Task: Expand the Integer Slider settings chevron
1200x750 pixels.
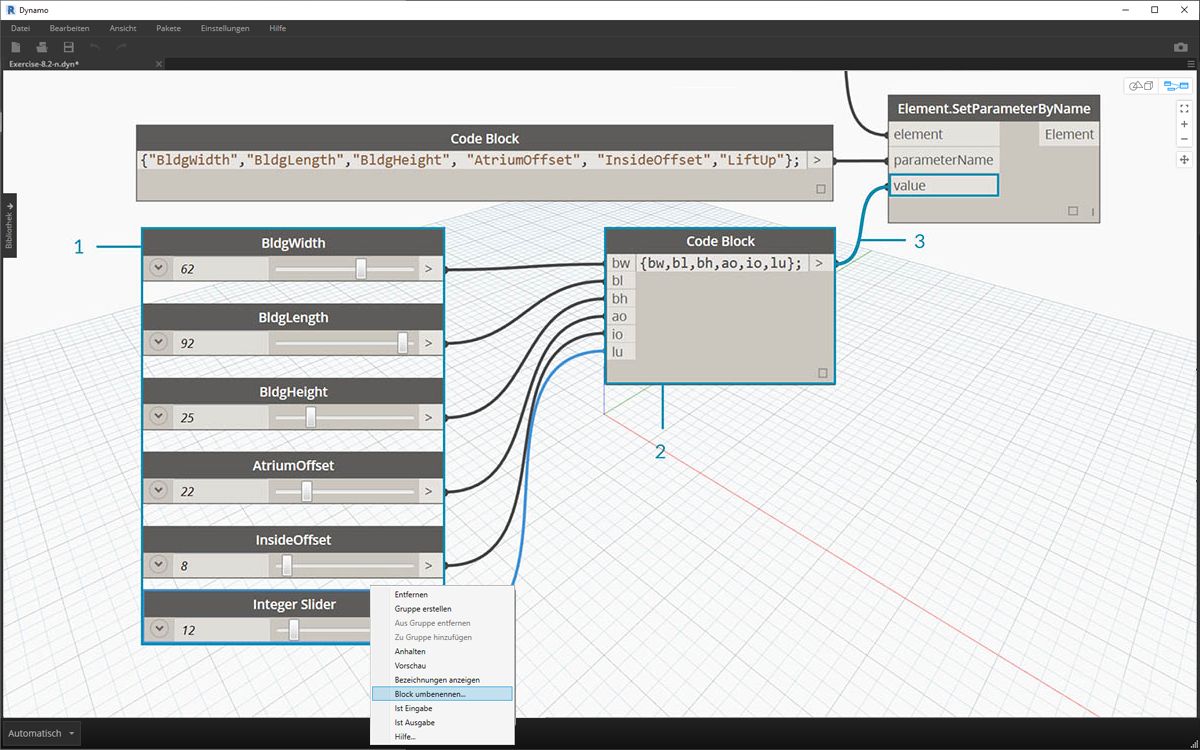Action: 158,629
